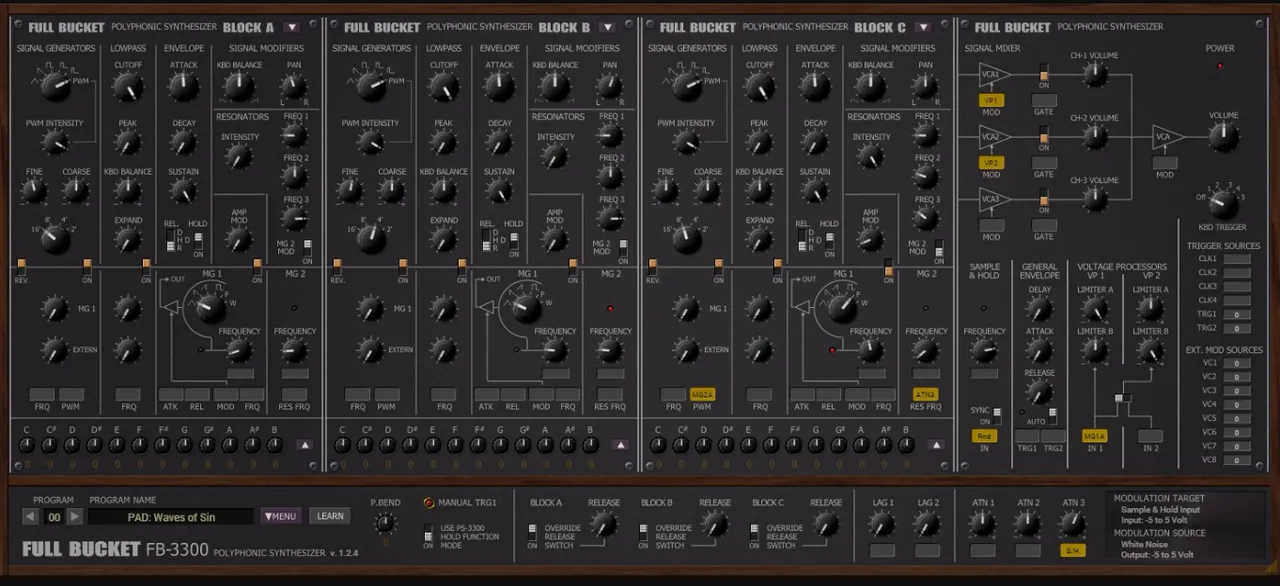1280x586 pixels.
Task: Click the empty source button under LAG 1
Action: (882, 550)
